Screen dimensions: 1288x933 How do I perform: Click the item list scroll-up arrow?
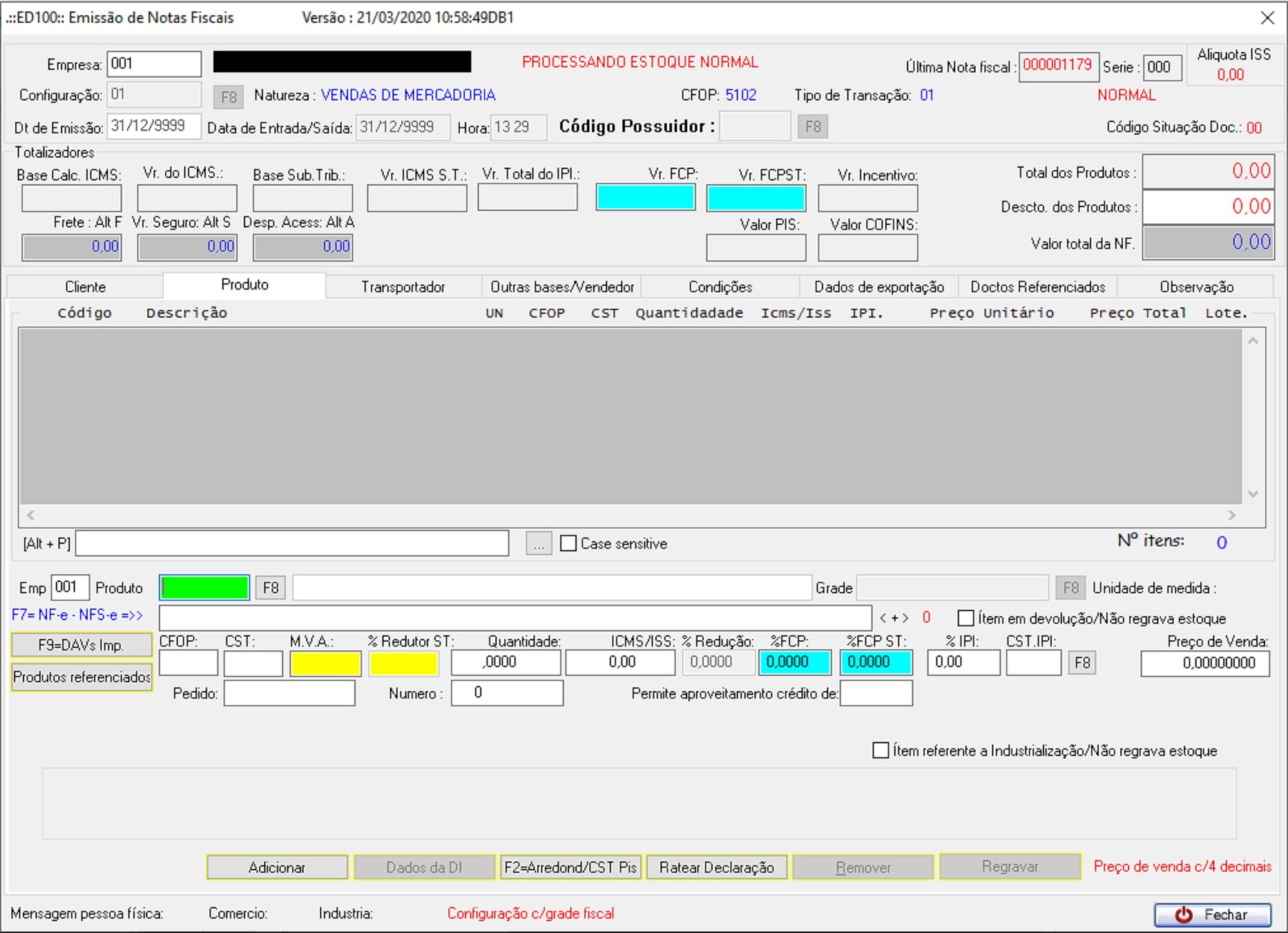pos(1253,341)
